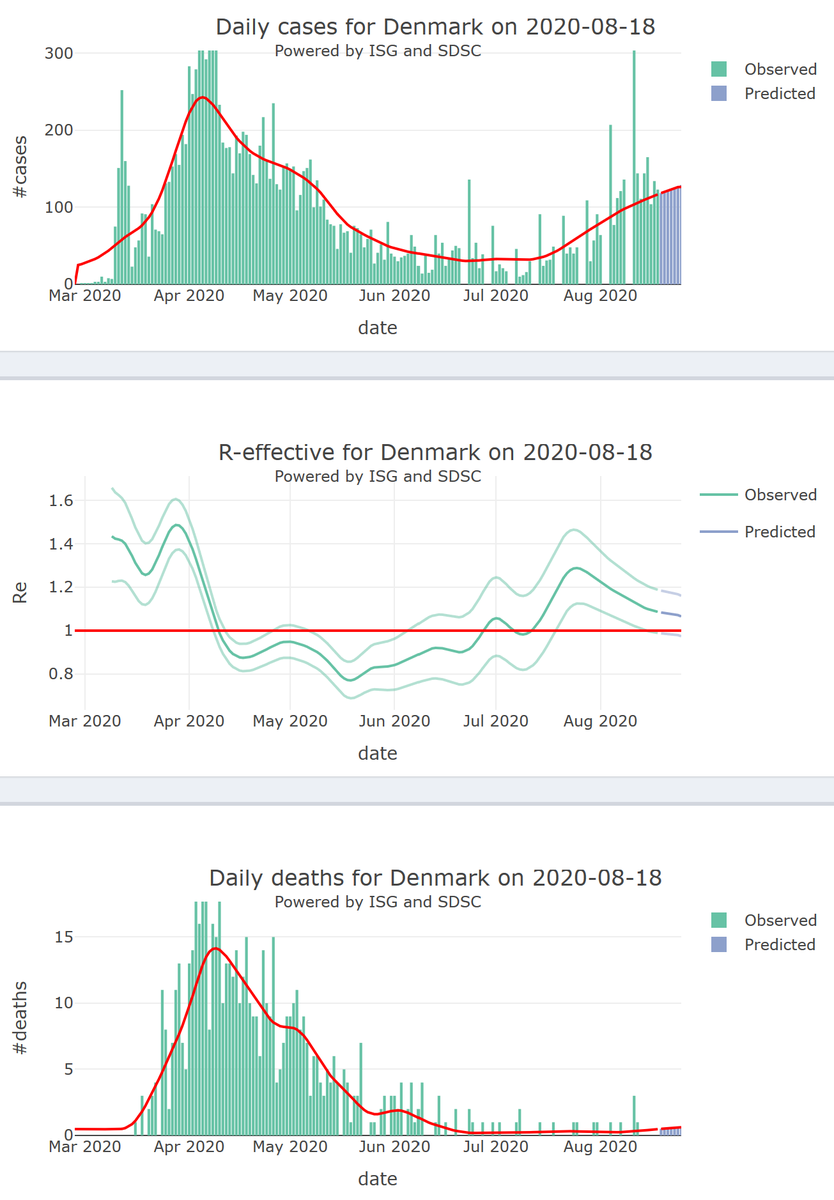
Task: Click the 'Daily deaths for Denmark on 2020-08-18' title
Action: point(435,878)
